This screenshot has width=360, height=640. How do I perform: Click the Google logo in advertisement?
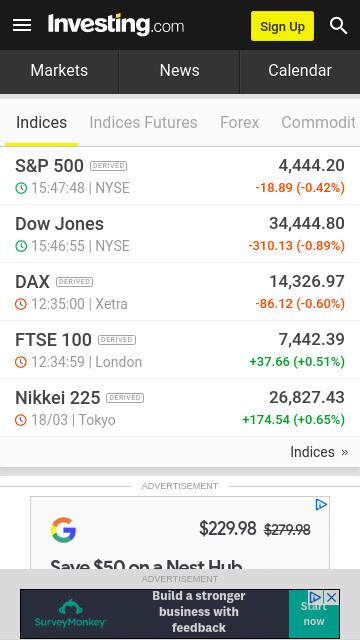[63, 530]
